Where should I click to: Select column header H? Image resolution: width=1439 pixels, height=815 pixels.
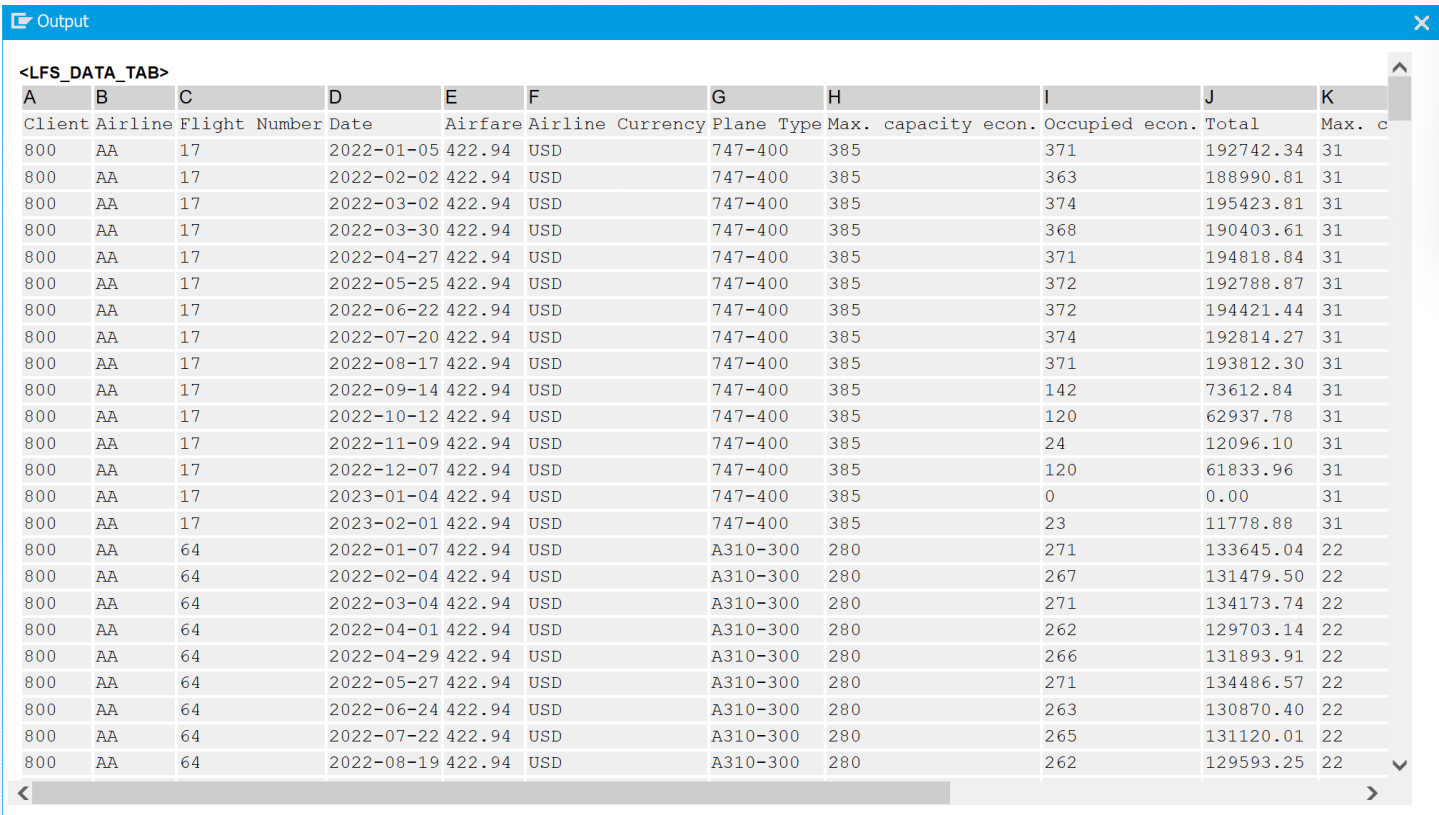[933, 97]
